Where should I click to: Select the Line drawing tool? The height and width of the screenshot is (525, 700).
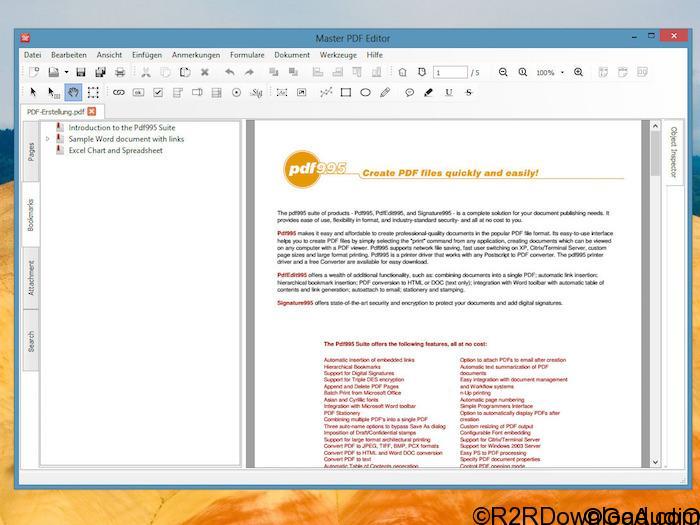[x=326, y=92]
